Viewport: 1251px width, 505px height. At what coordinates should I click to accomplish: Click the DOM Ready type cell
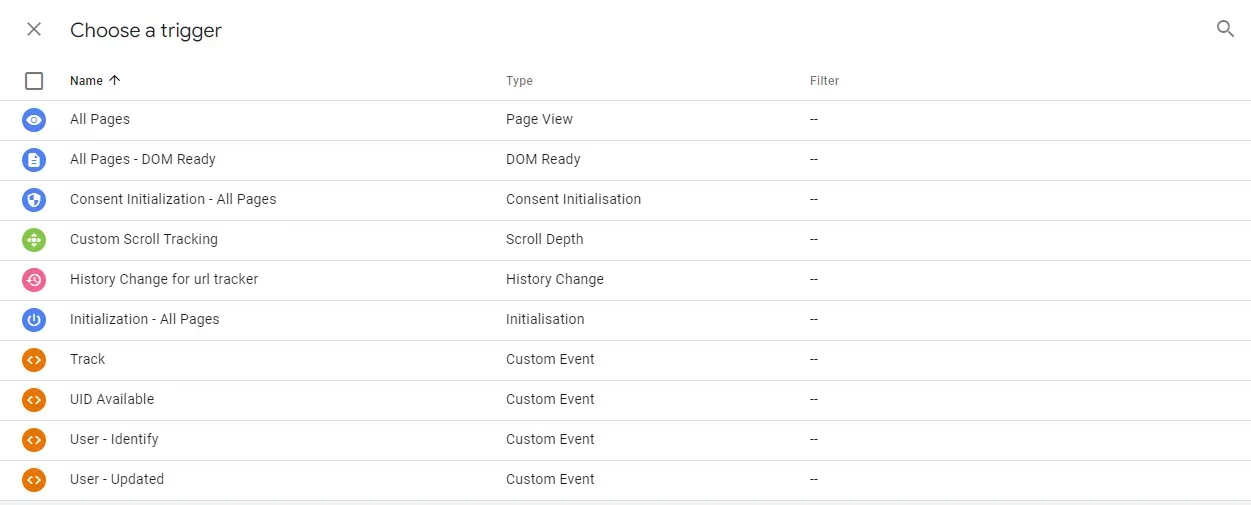point(543,159)
